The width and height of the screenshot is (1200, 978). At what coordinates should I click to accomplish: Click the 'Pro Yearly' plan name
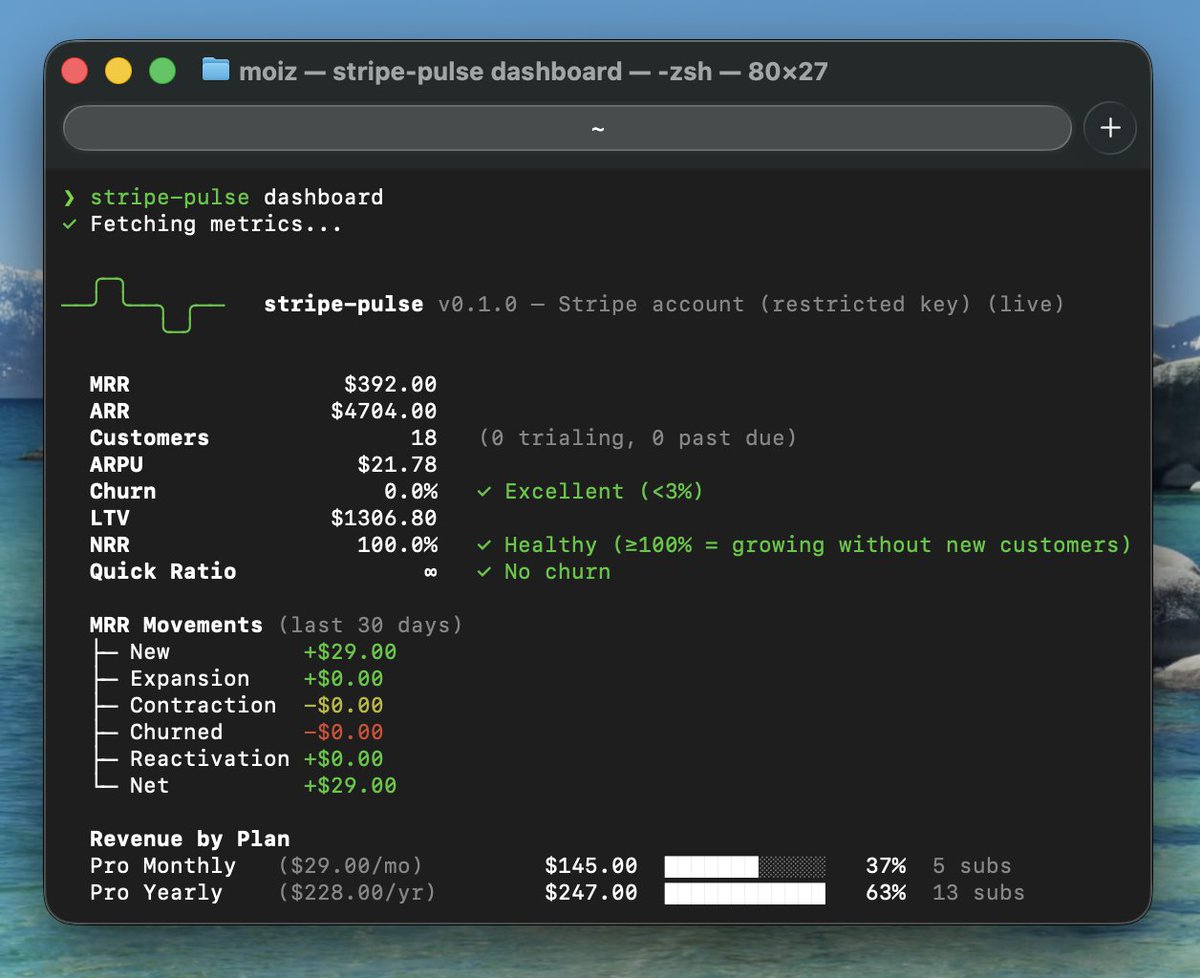[156, 893]
